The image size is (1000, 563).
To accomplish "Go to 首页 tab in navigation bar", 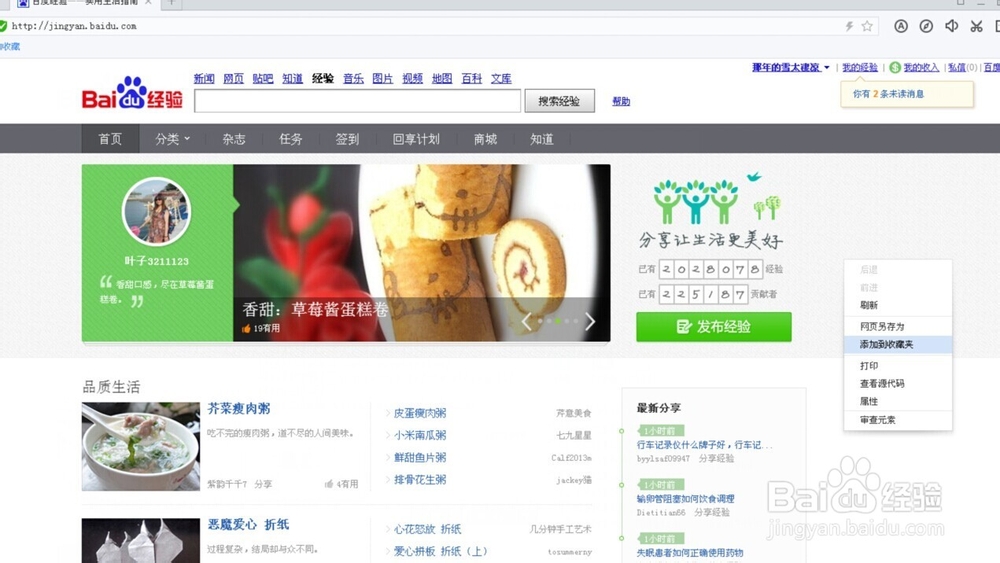I will [110, 139].
